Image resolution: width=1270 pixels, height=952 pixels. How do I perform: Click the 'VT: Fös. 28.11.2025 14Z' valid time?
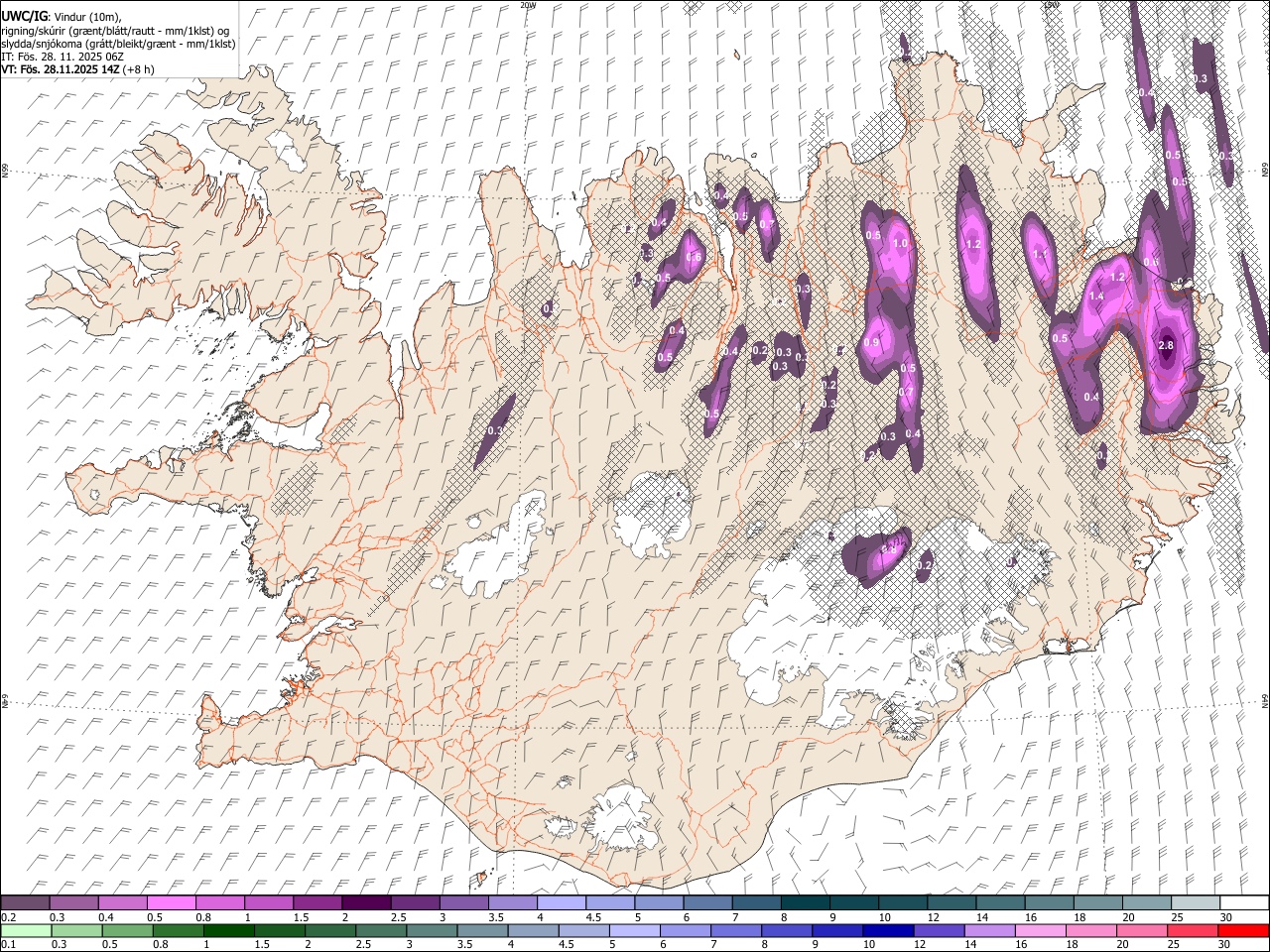coord(61,69)
